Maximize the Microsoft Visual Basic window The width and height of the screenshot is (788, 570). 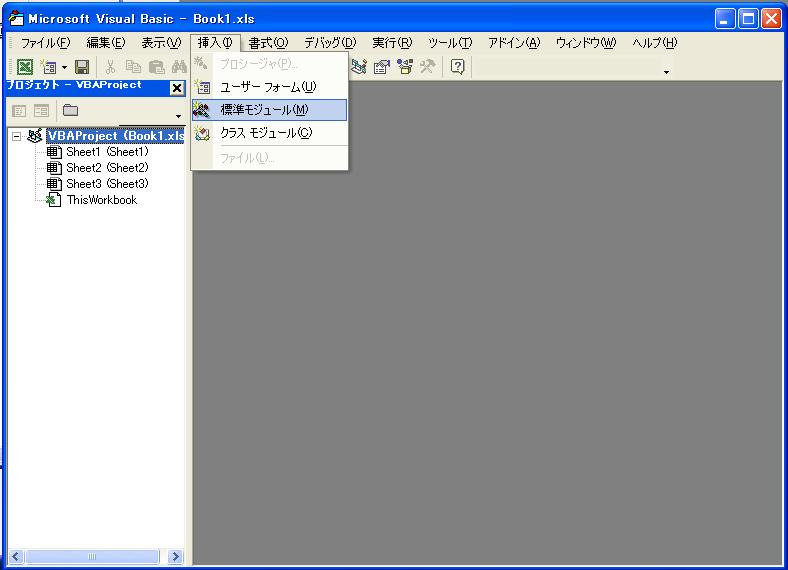click(x=748, y=19)
